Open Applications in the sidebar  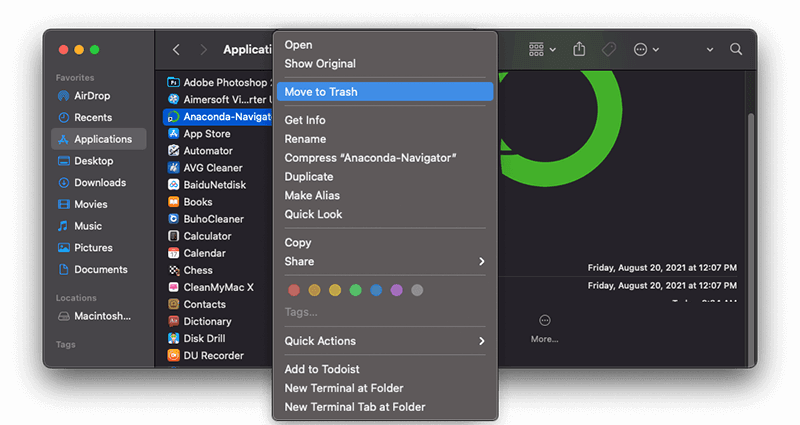click(x=99, y=139)
